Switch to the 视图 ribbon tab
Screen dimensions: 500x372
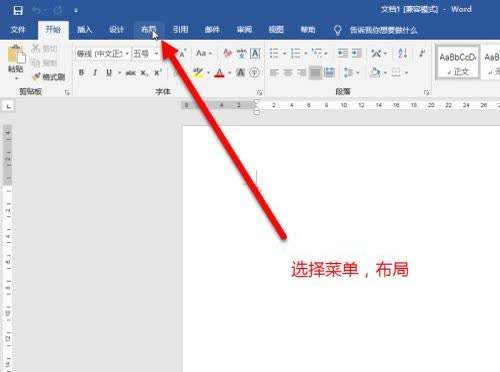(x=276, y=30)
